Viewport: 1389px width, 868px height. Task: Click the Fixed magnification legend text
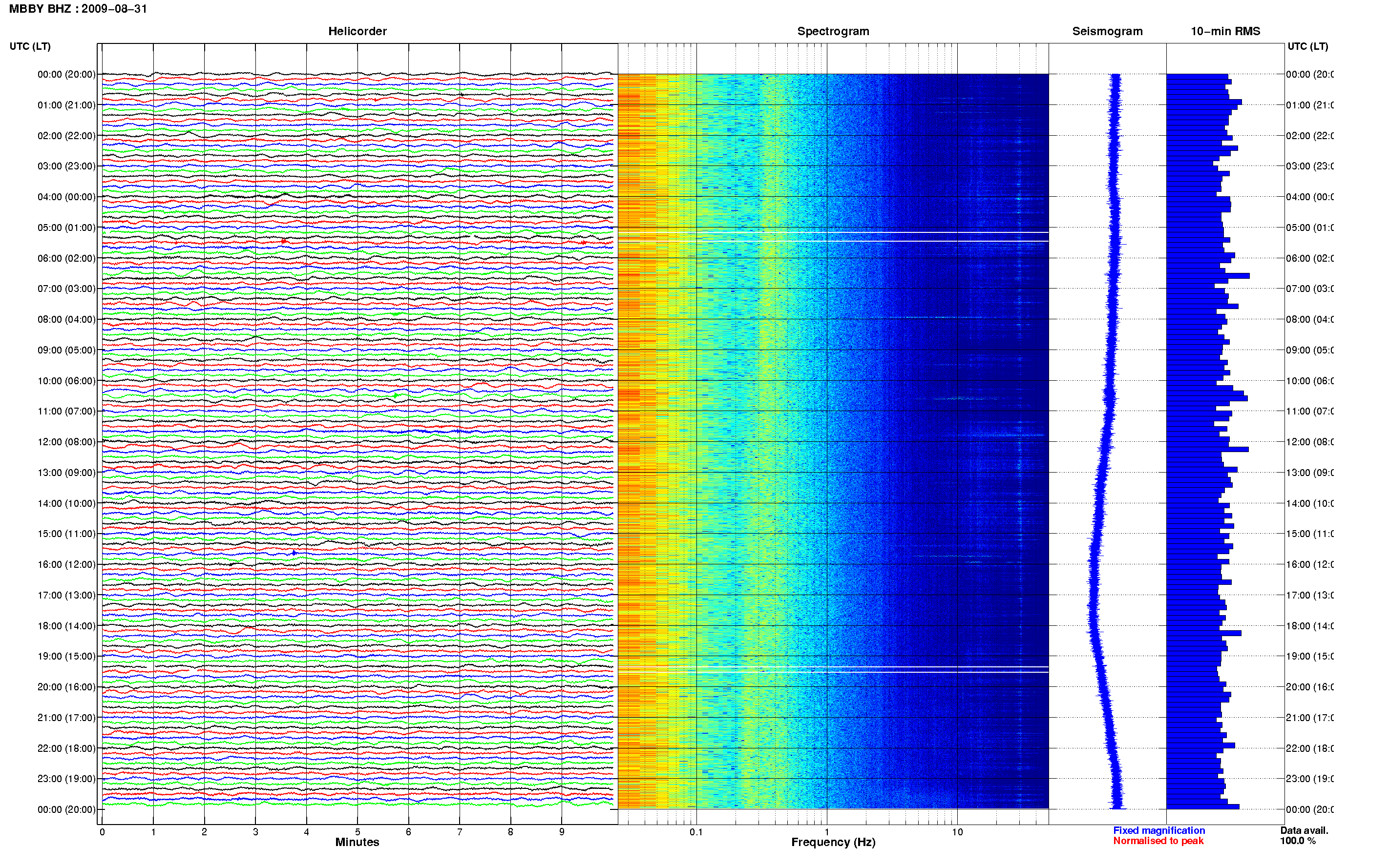pos(1159,831)
